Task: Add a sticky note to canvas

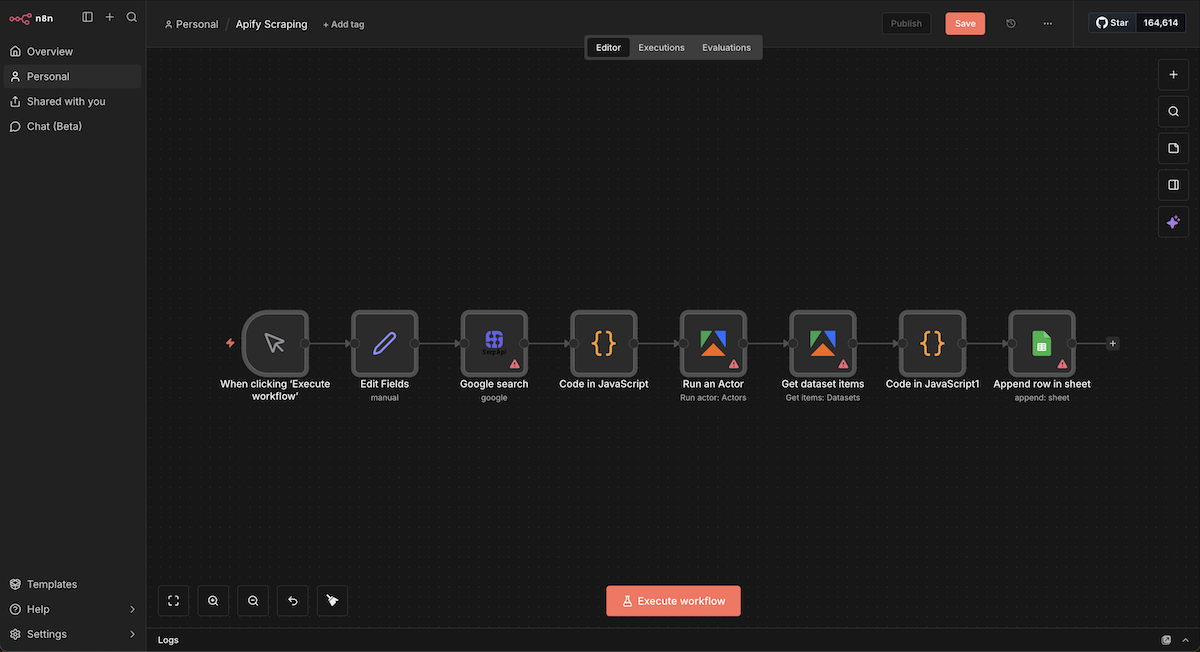Action: pos(1173,148)
